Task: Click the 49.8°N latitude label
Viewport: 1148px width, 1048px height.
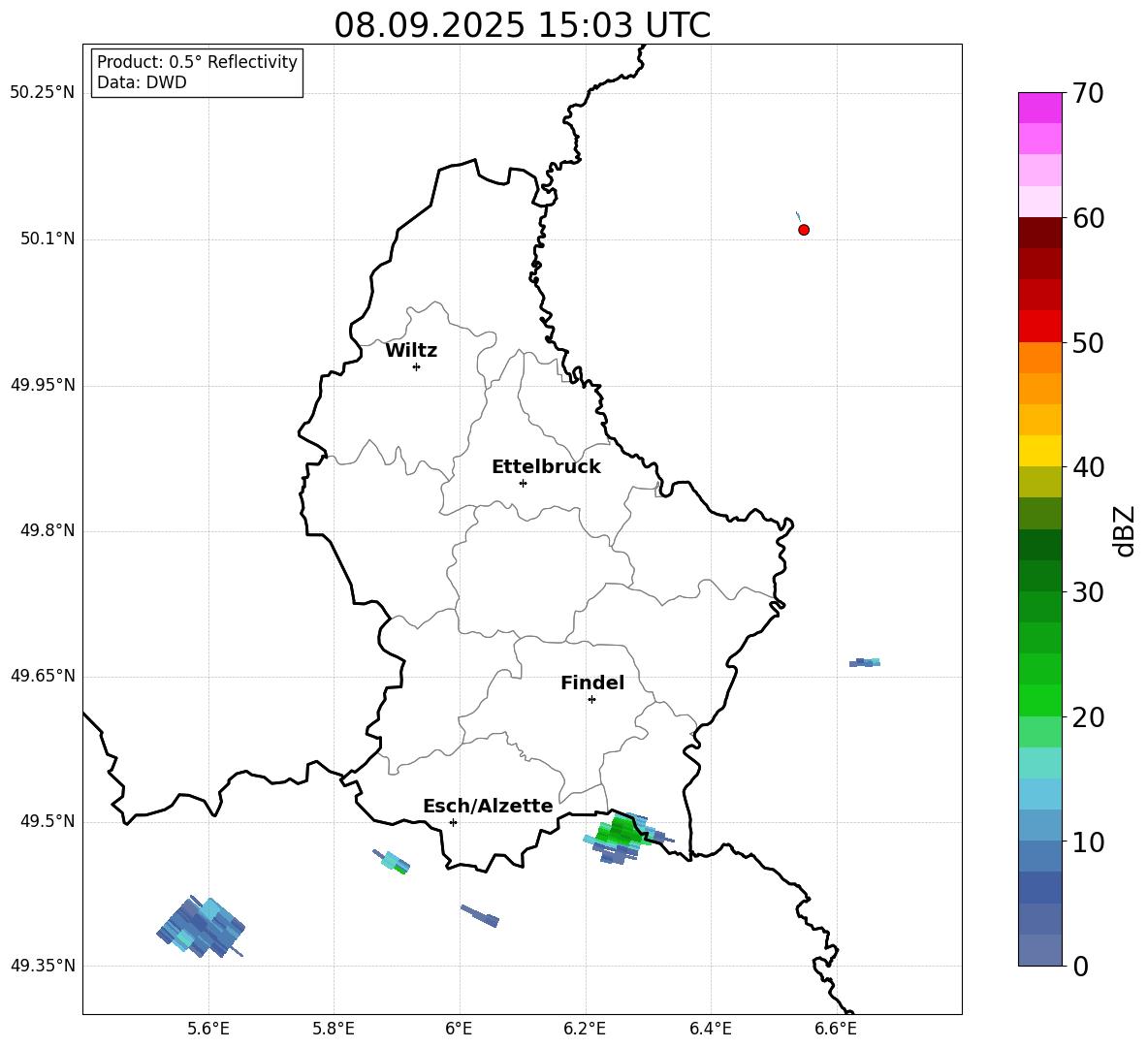Action: point(48,530)
